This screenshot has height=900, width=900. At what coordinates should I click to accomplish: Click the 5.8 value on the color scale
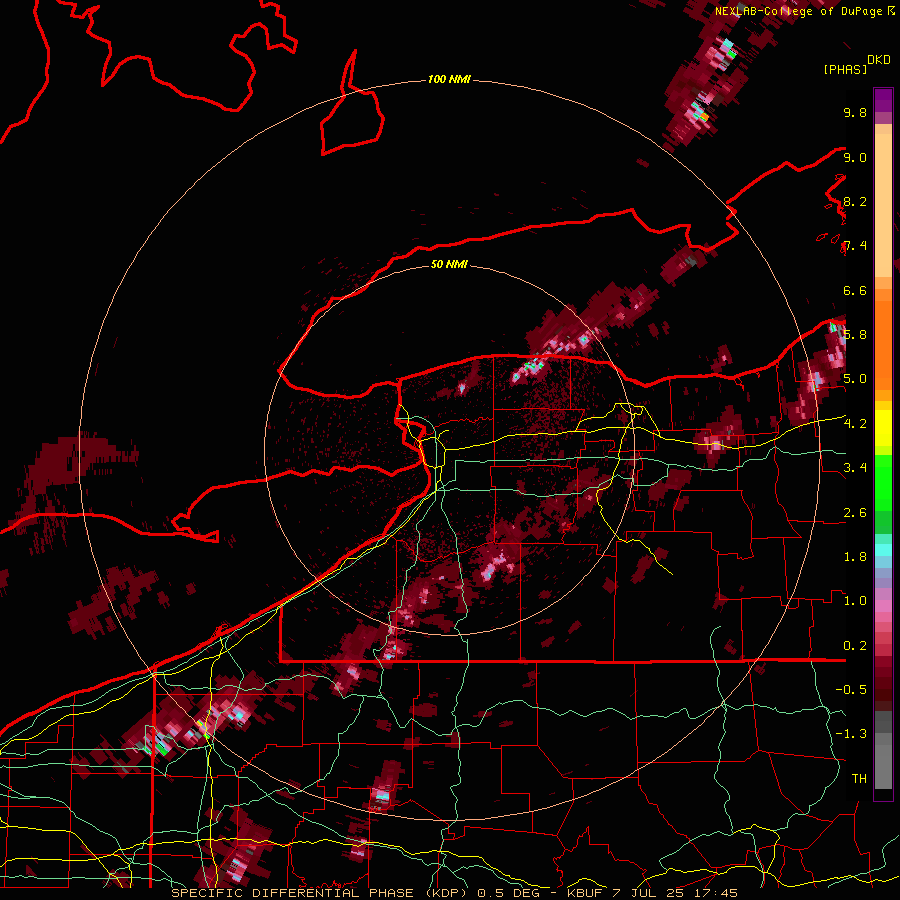point(855,335)
